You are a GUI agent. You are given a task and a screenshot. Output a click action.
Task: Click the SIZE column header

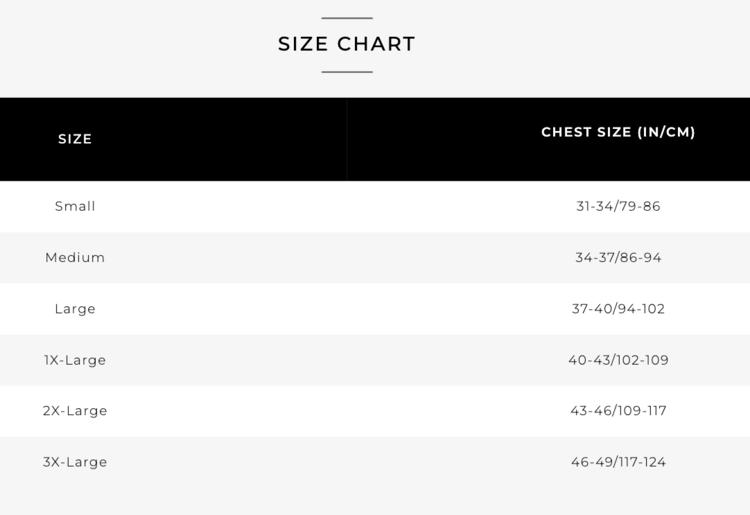75,139
